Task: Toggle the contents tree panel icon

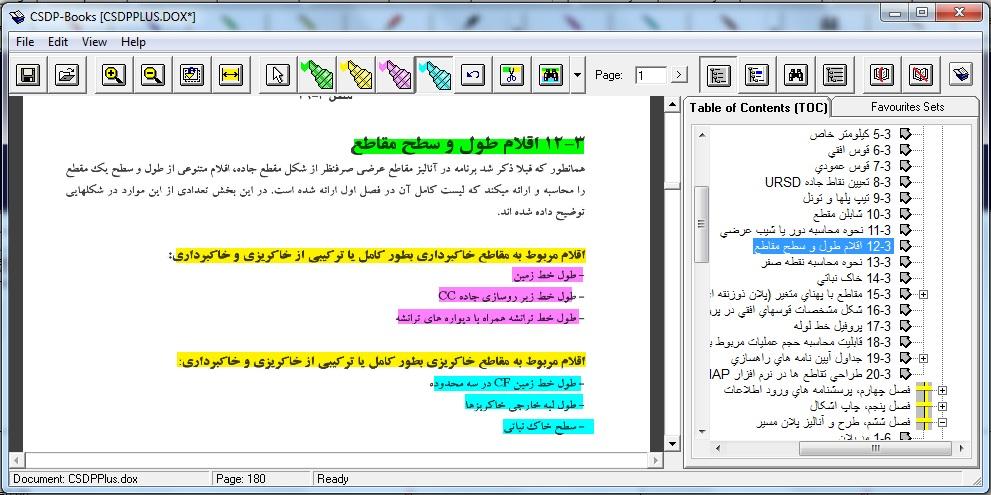Action: tap(718, 75)
